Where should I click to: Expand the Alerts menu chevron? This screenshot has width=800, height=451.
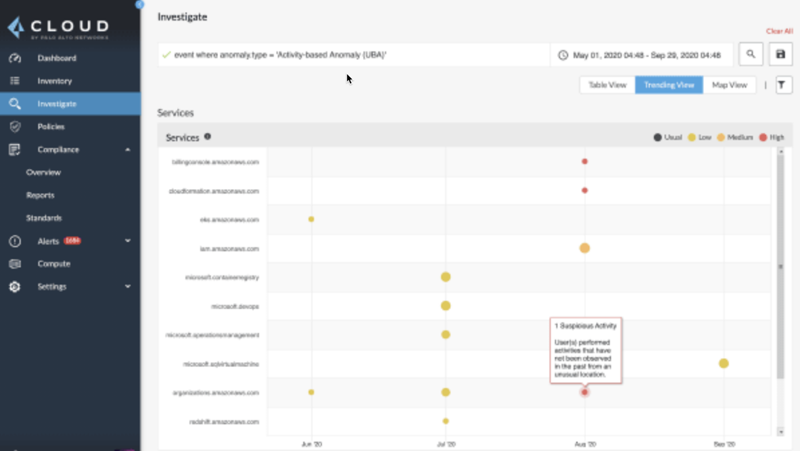coord(128,241)
